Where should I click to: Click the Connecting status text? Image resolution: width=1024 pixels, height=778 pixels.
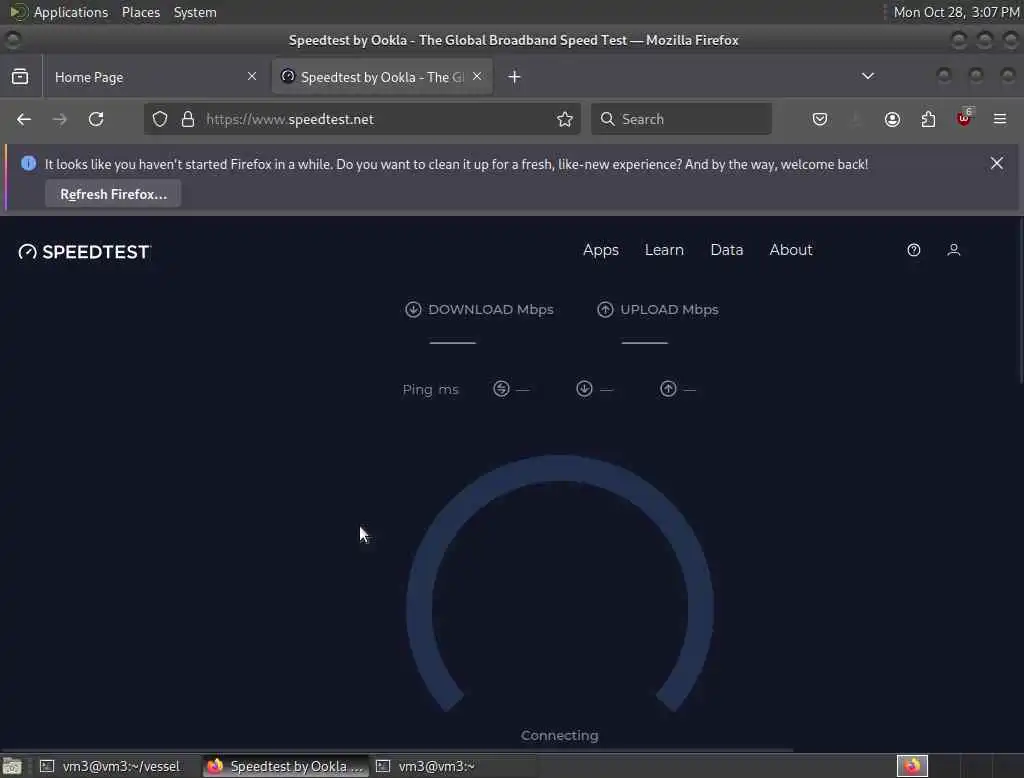pyautogui.click(x=560, y=736)
